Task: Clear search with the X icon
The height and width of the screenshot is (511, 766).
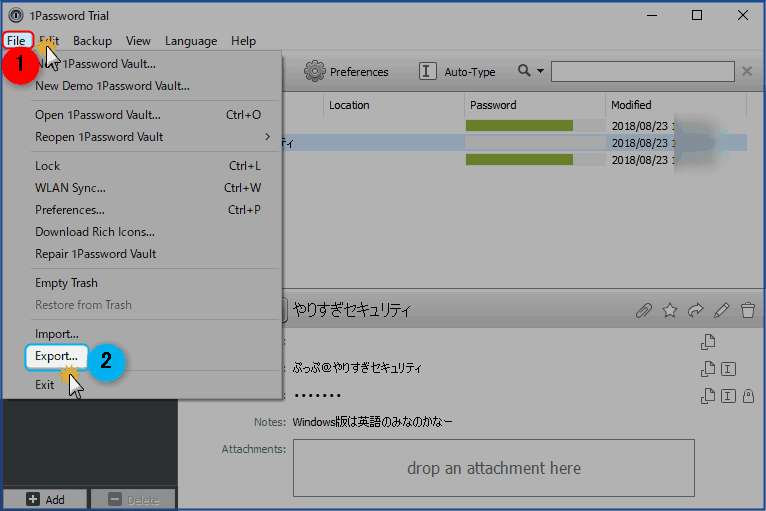Action: coord(746,71)
